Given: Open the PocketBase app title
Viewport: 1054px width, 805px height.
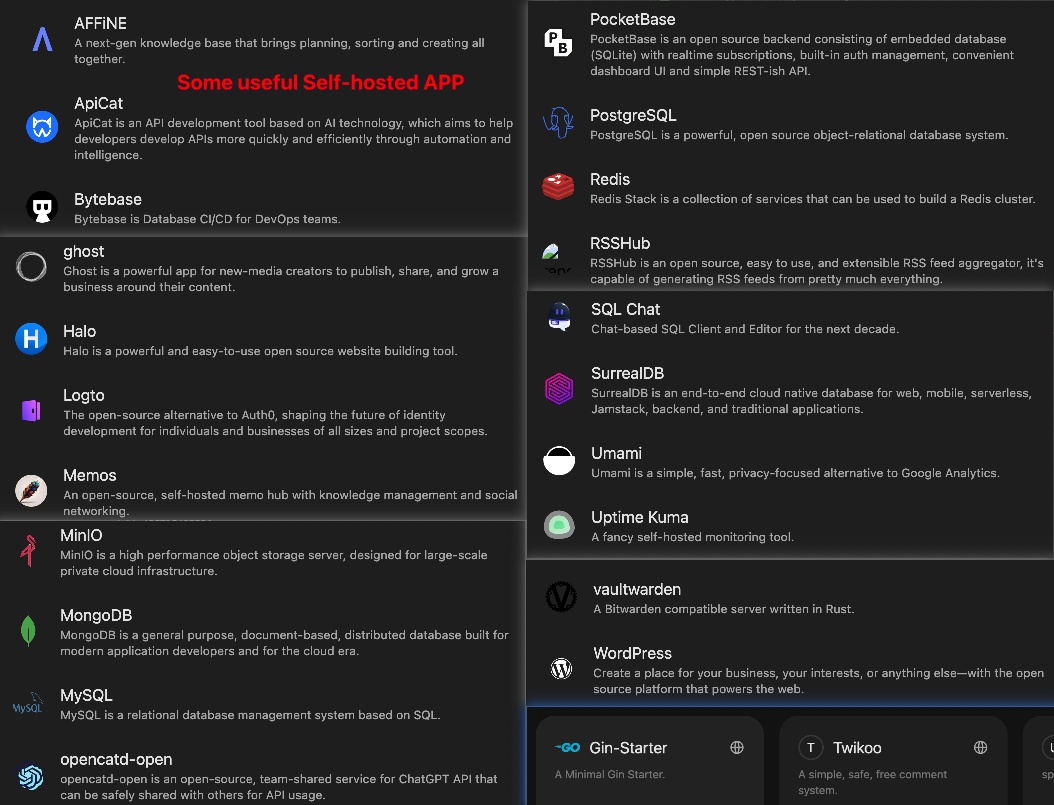Looking at the screenshot, I should tap(632, 19).
